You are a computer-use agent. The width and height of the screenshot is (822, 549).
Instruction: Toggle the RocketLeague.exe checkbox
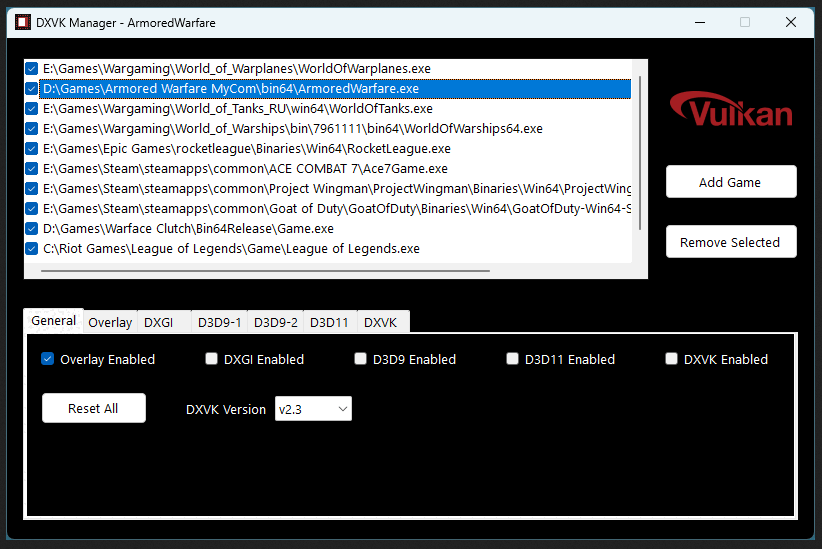click(31, 148)
